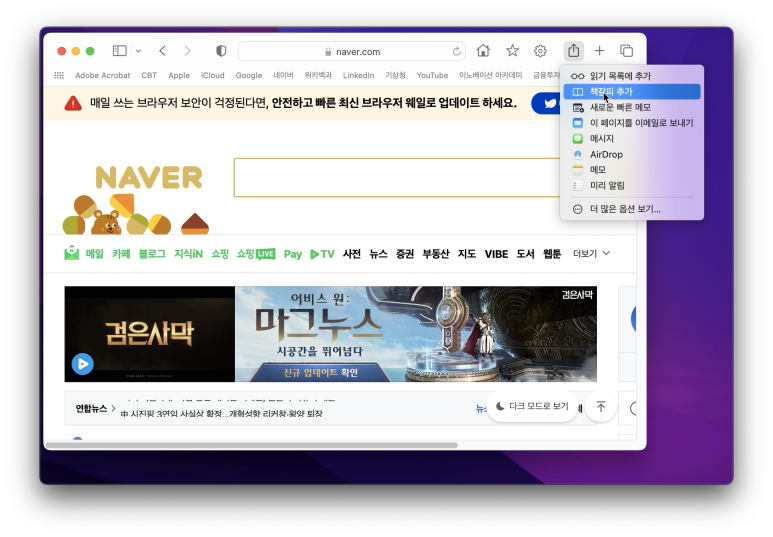Open a new tab with plus icon
Image resolution: width=773 pixels, height=537 pixels.
click(x=599, y=50)
